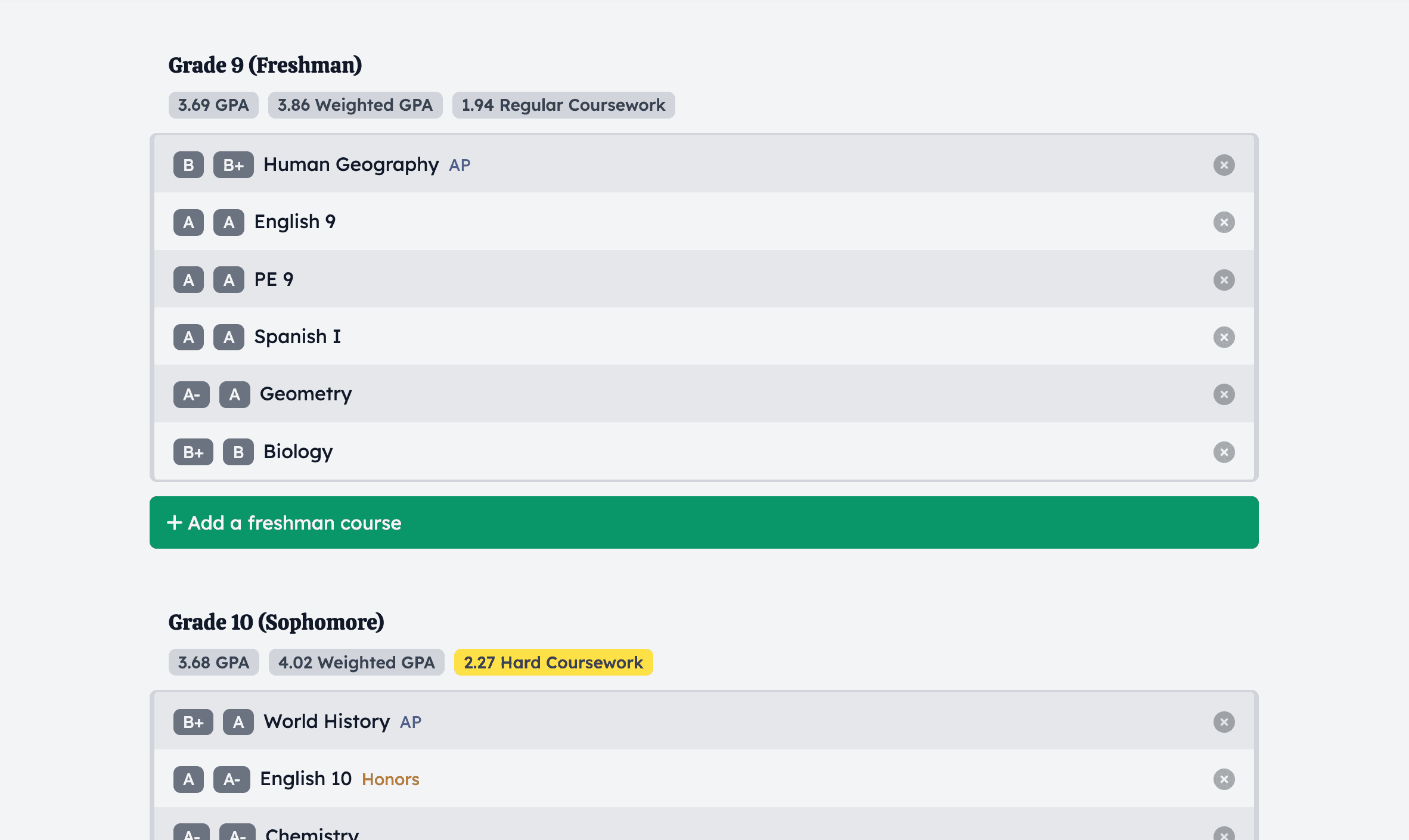1409x840 pixels.
Task: Change Human Geography second semester B+ grade
Action: point(234,165)
